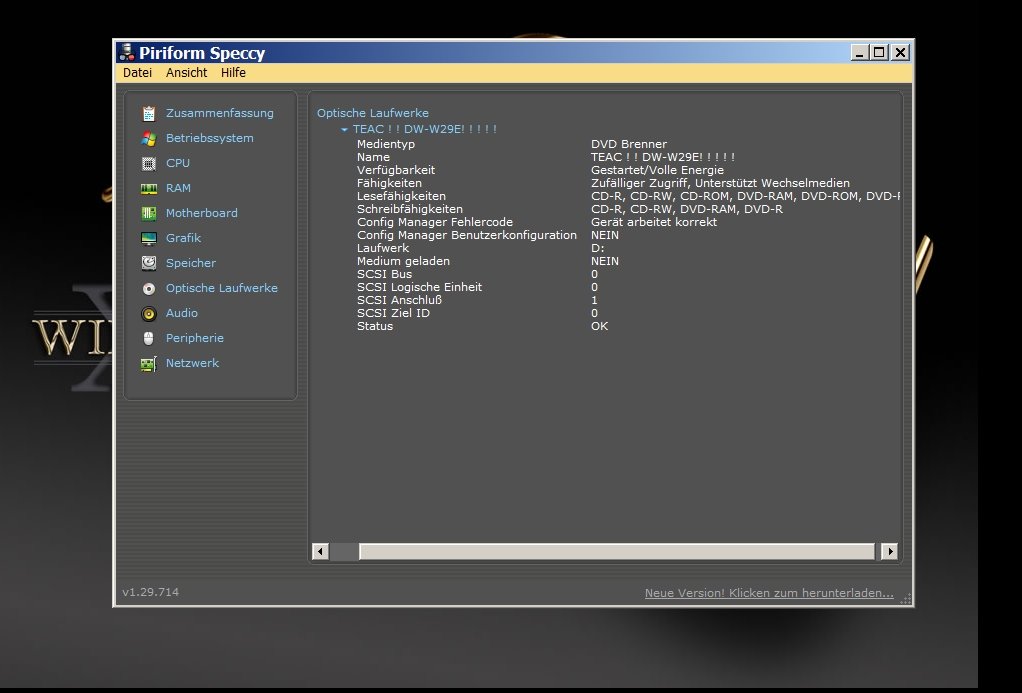The height and width of the screenshot is (693, 1022).
Task: Click the D: drive letter value
Action: click(598, 248)
